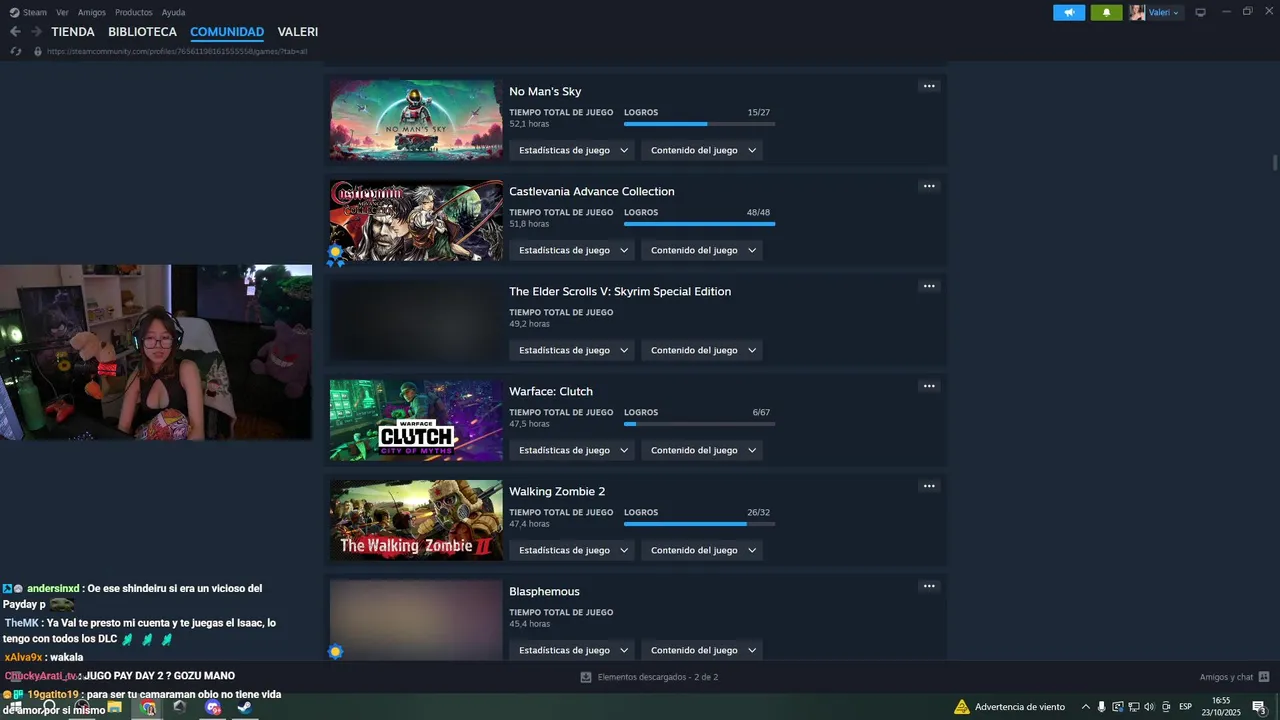Open The Elder Scrolls V: Skyrim title link

coord(620,291)
